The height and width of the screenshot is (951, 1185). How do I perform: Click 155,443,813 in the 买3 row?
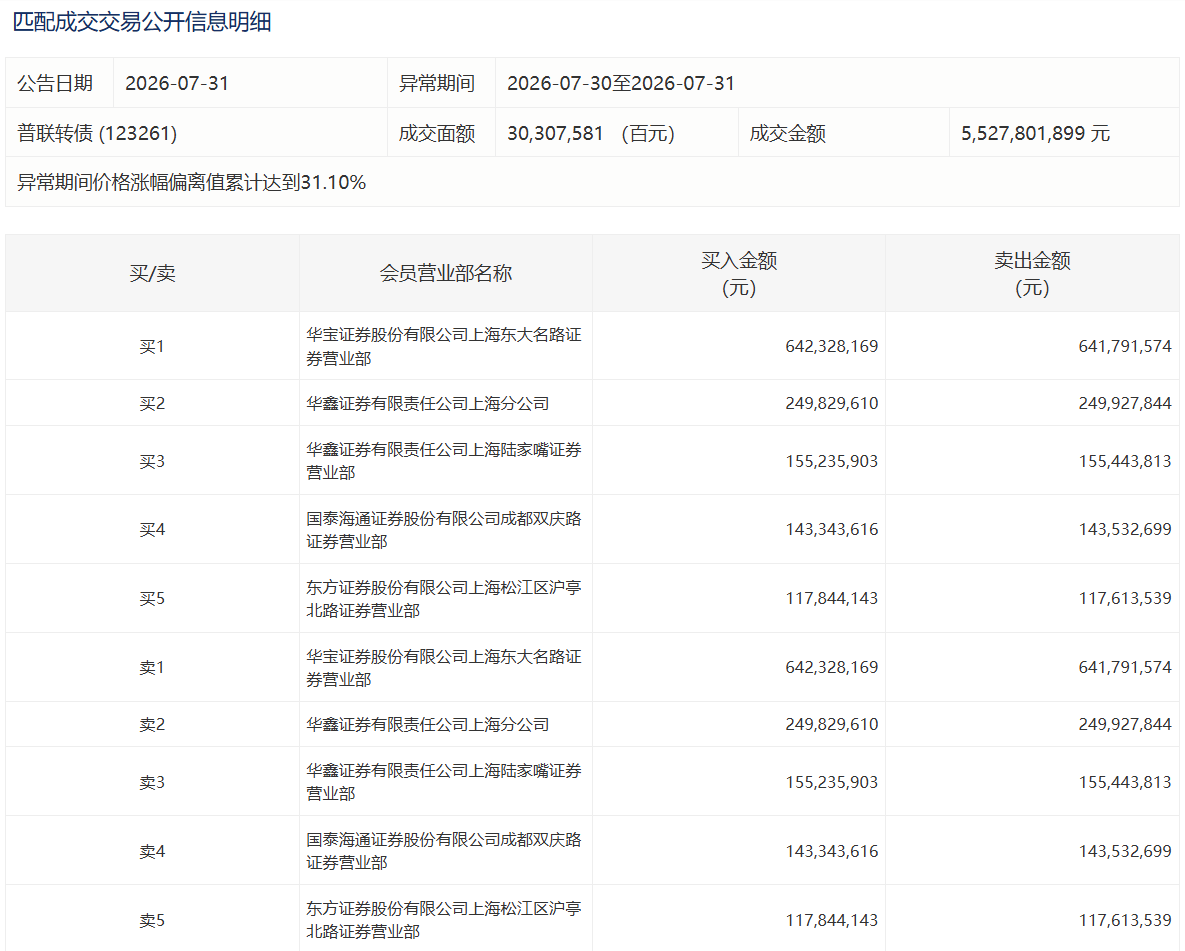1125,461
